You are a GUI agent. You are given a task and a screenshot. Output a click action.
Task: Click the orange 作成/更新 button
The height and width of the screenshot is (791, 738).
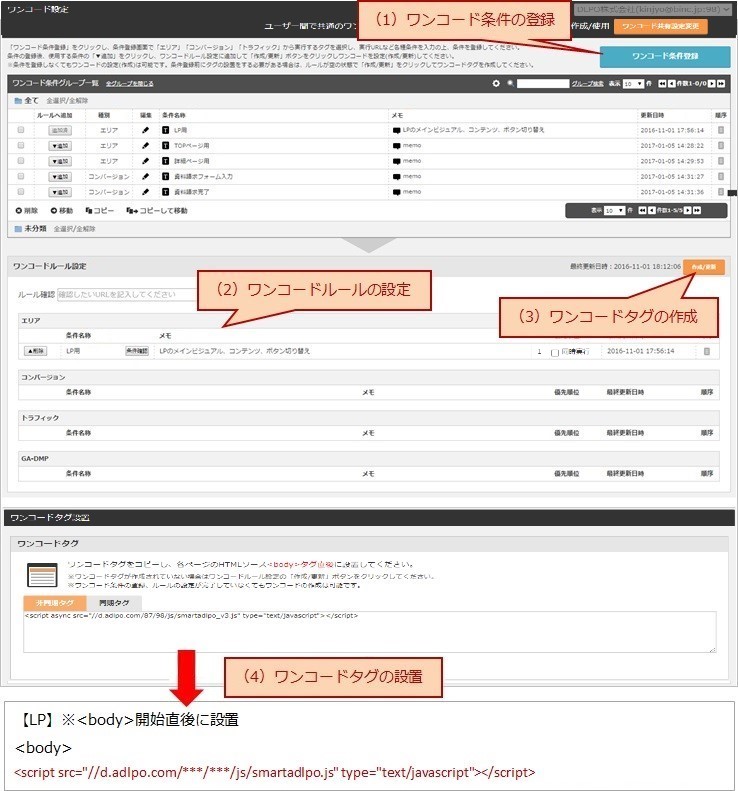(704, 267)
